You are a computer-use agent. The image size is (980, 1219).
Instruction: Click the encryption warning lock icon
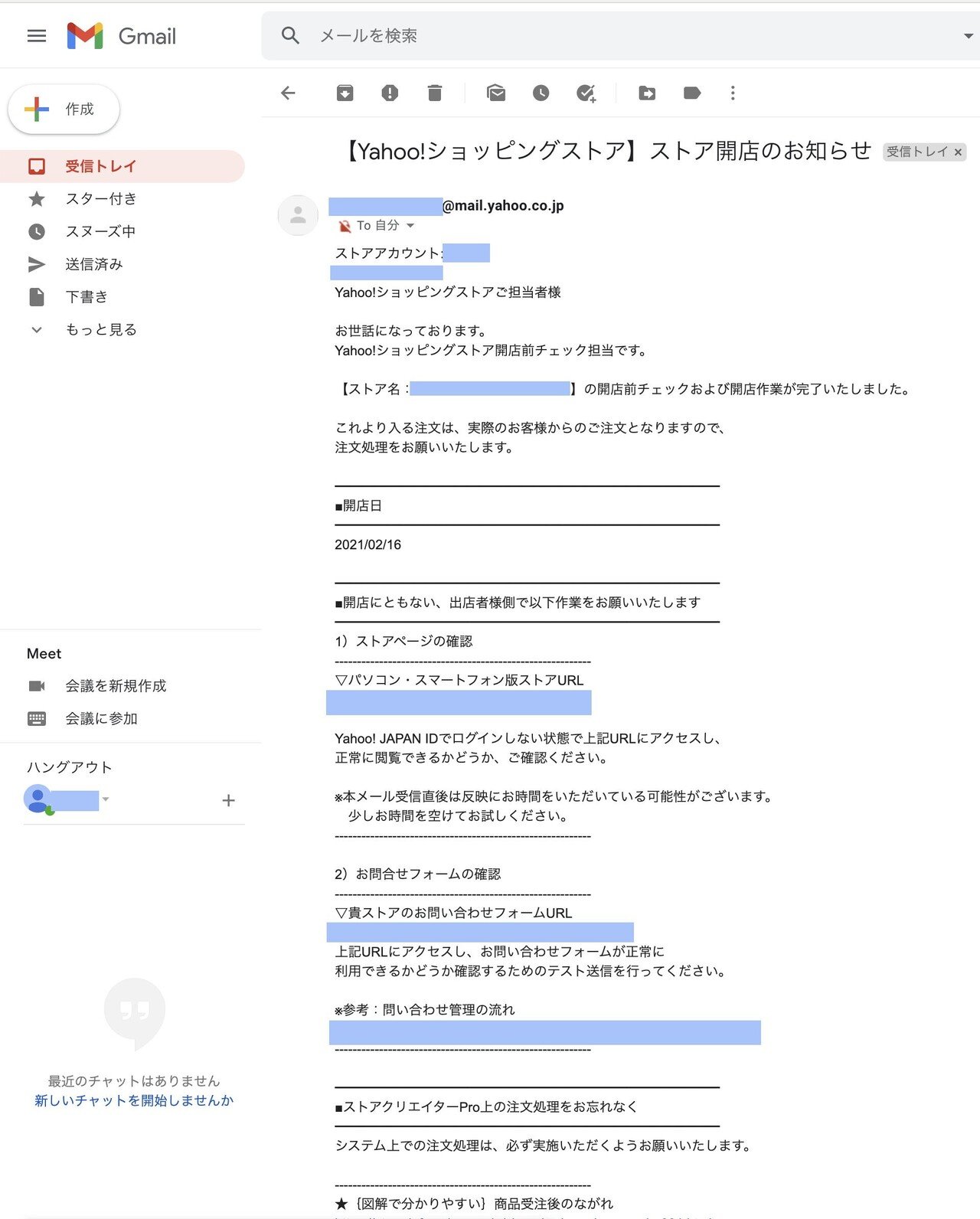(x=345, y=226)
